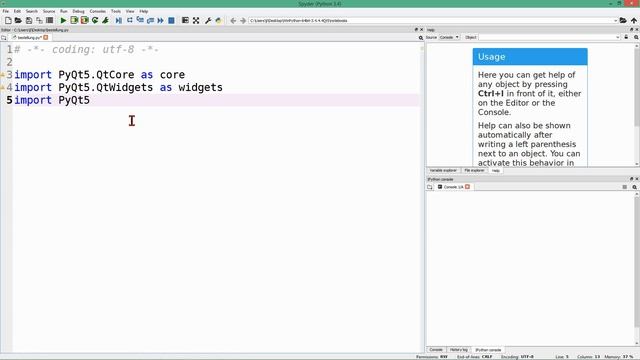
Task: Go forward with the right arrow icon
Action: (243, 20)
